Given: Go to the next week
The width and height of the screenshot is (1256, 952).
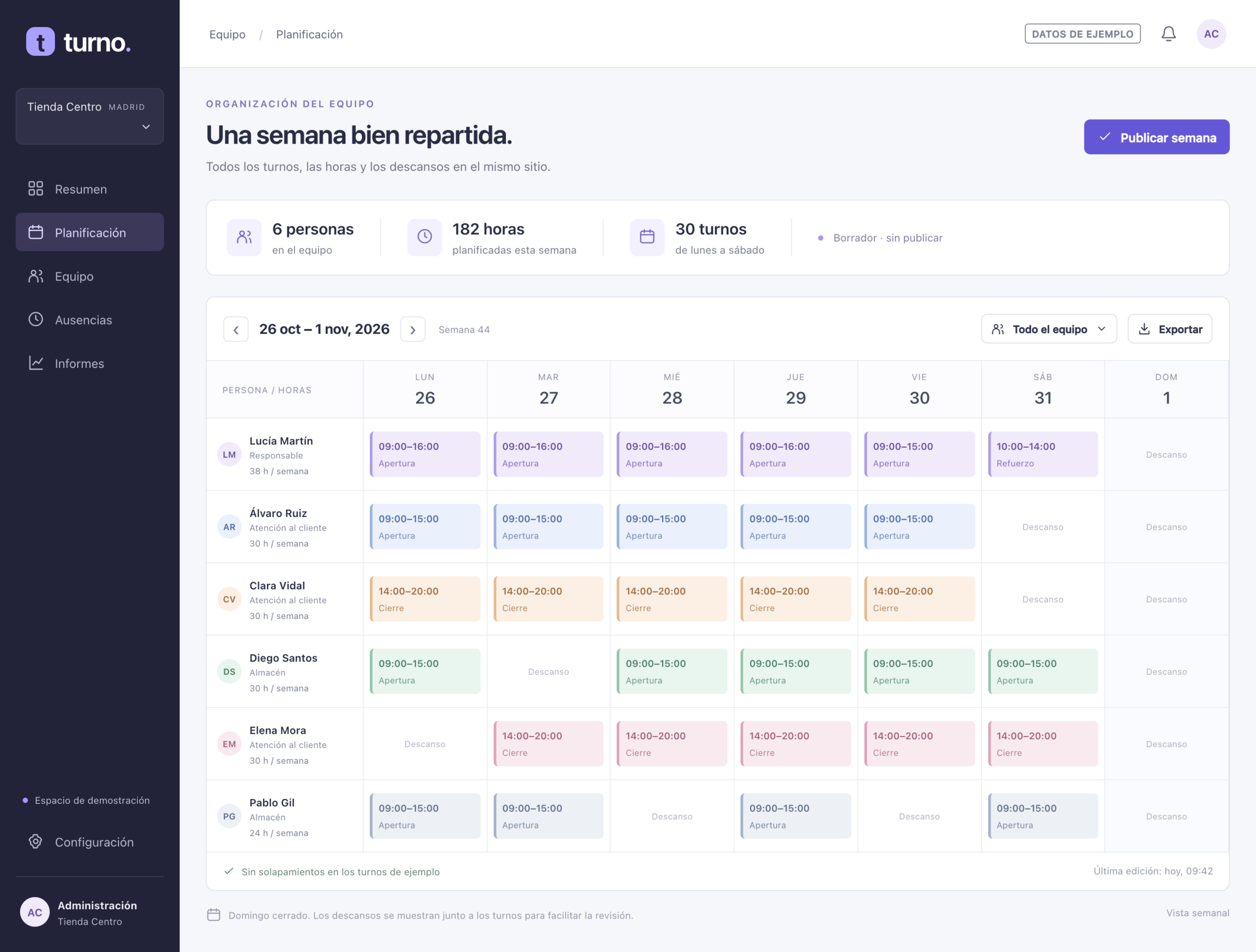Looking at the screenshot, I should point(413,330).
